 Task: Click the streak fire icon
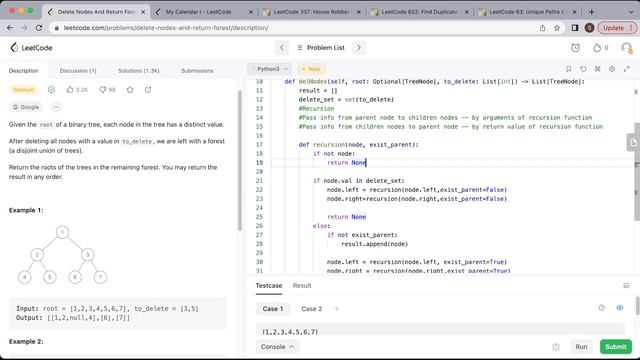[597, 48]
